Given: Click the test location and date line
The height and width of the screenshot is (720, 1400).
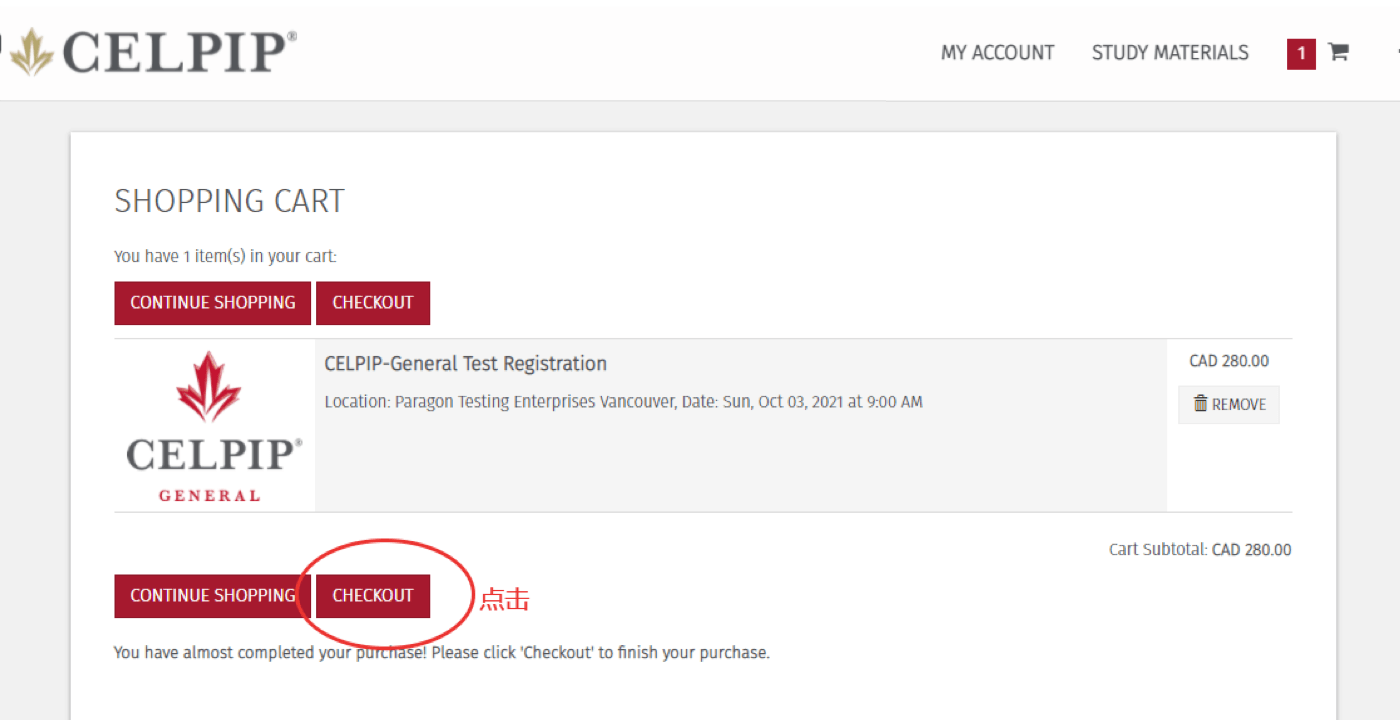Looking at the screenshot, I should point(623,402).
